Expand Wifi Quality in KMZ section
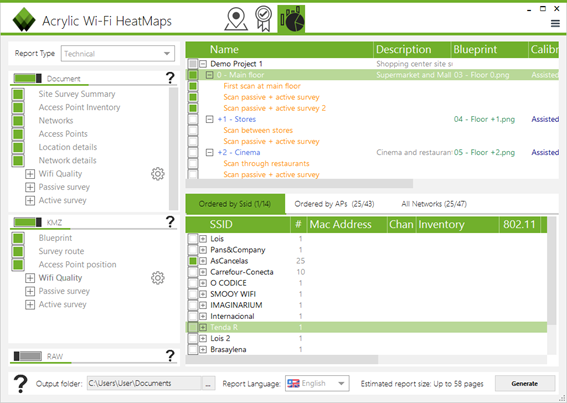Image resolution: width=567 pixels, height=403 pixels. tap(30, 278)
